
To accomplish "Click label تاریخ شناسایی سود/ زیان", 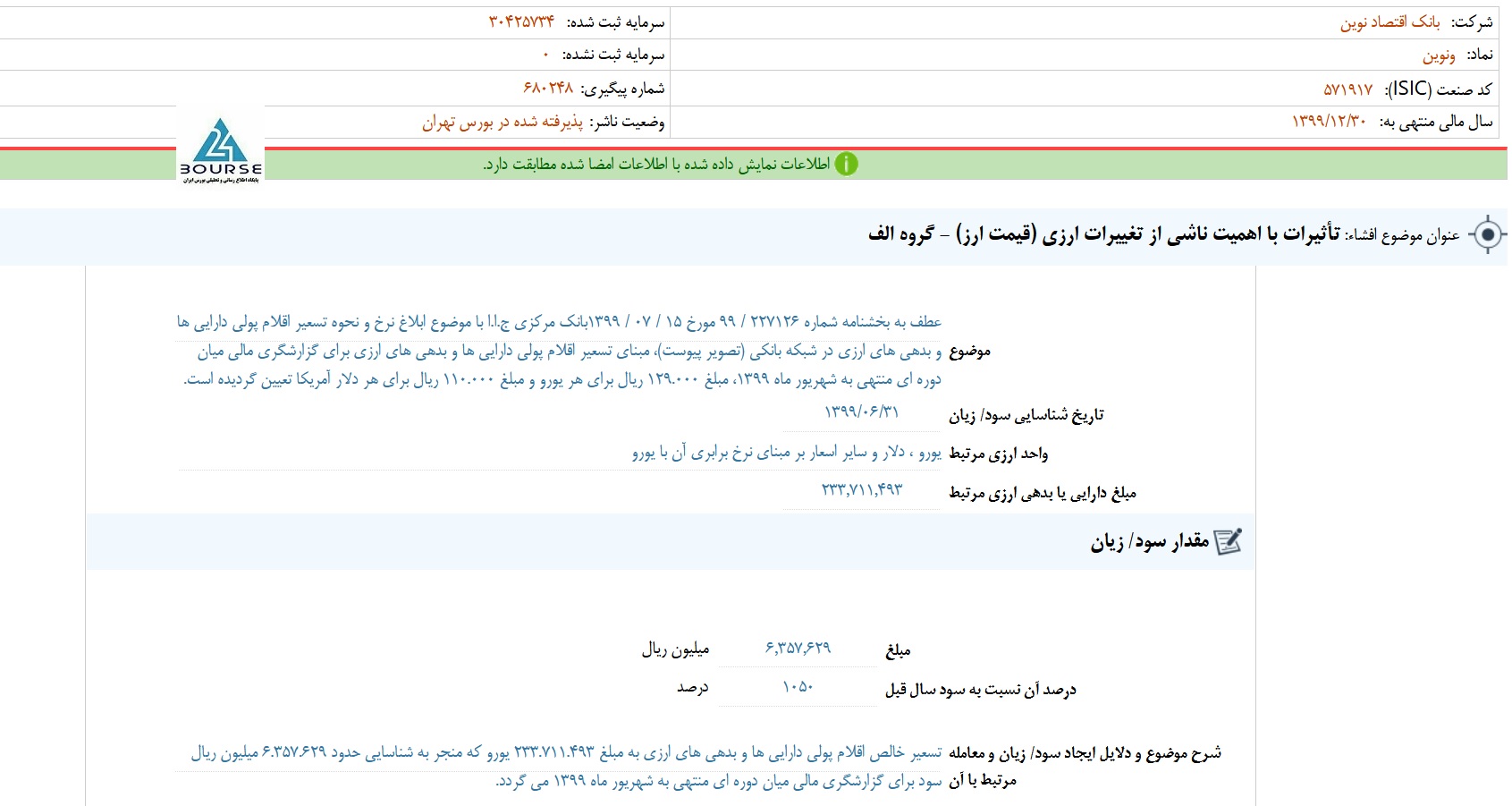I will click(x=1026, y=415).
